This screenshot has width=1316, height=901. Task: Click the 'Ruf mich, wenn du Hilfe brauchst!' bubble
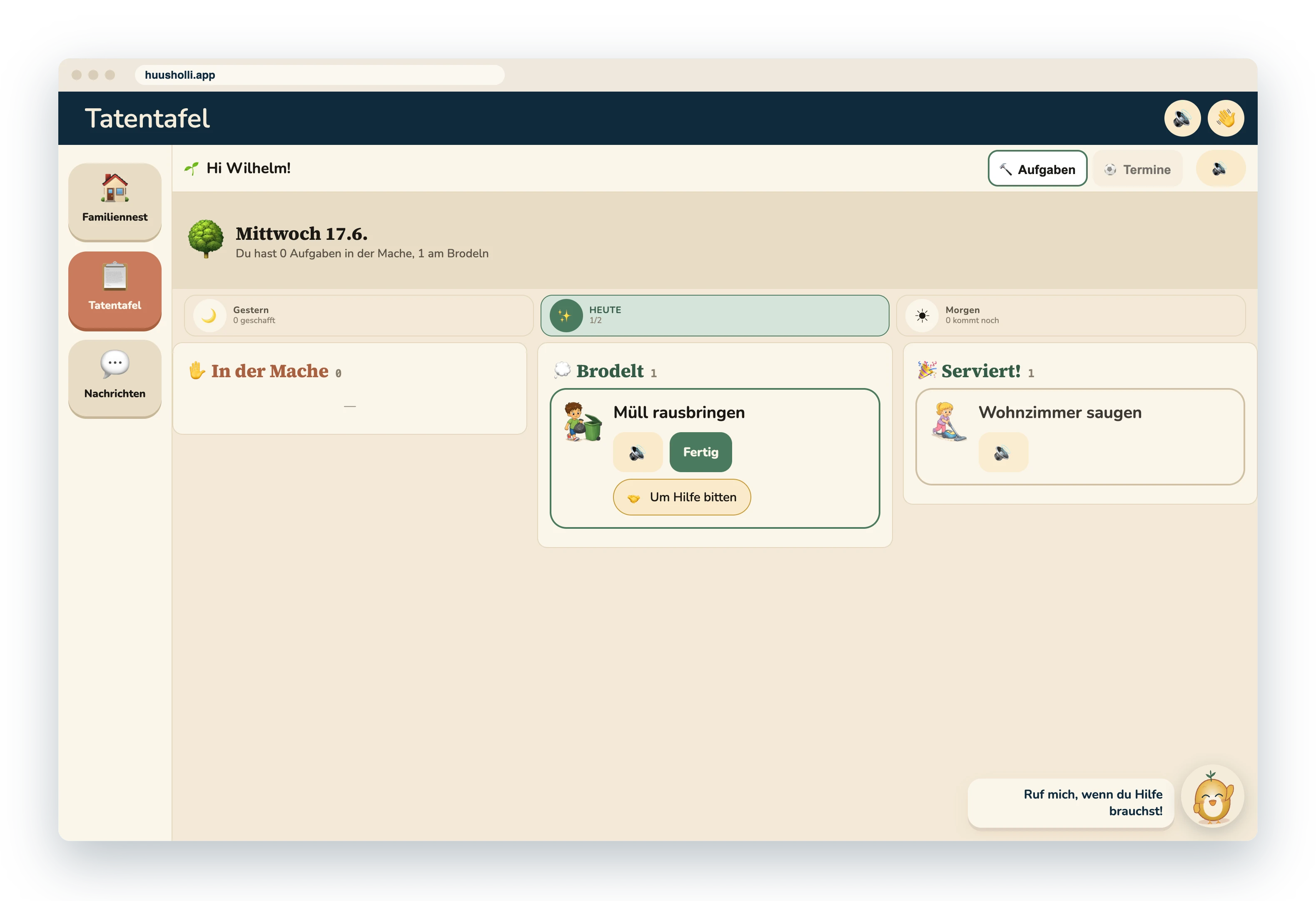pyautogui.click(x=1071, y=803)
